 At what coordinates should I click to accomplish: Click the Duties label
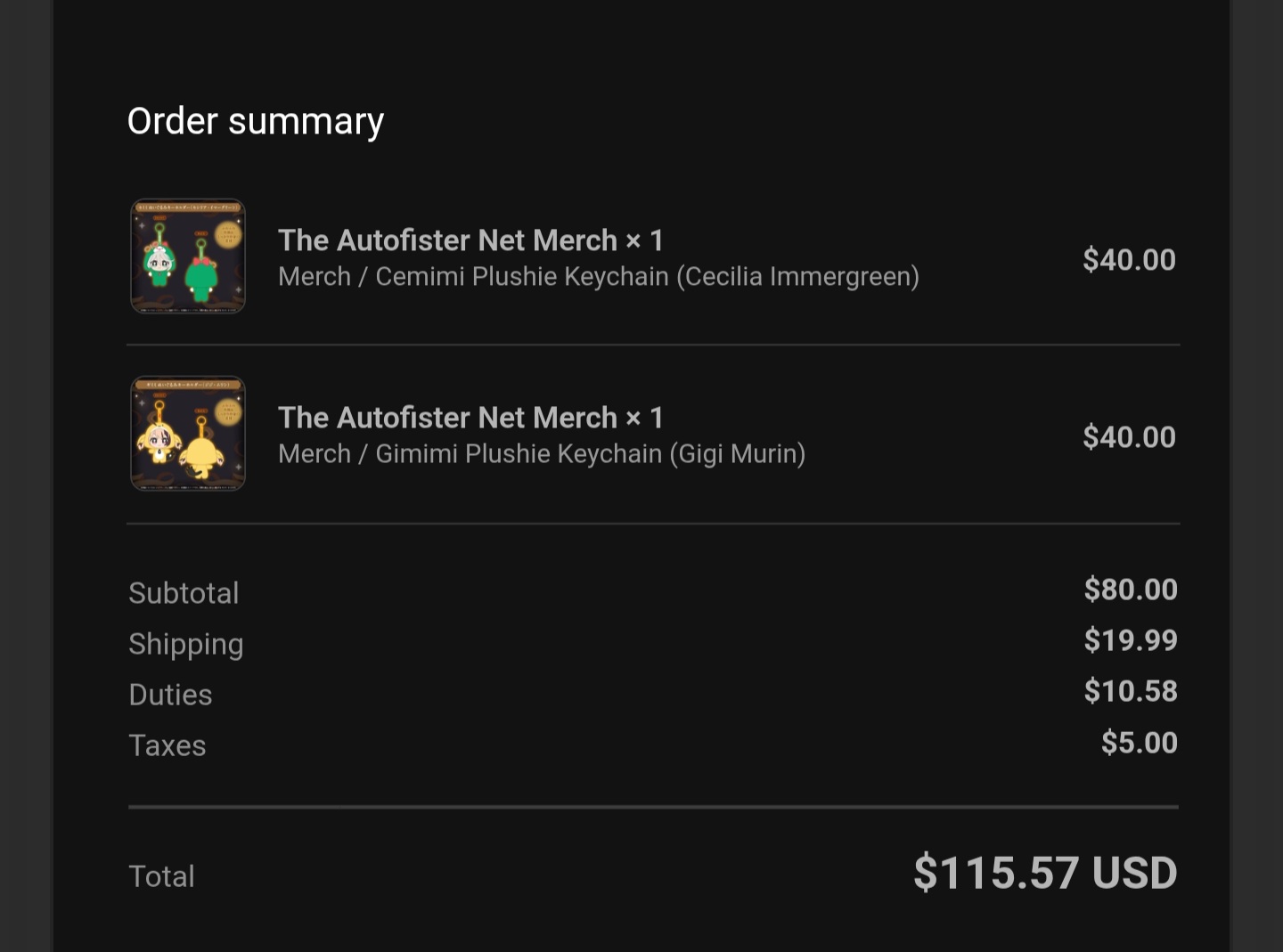tap(170, 695)
